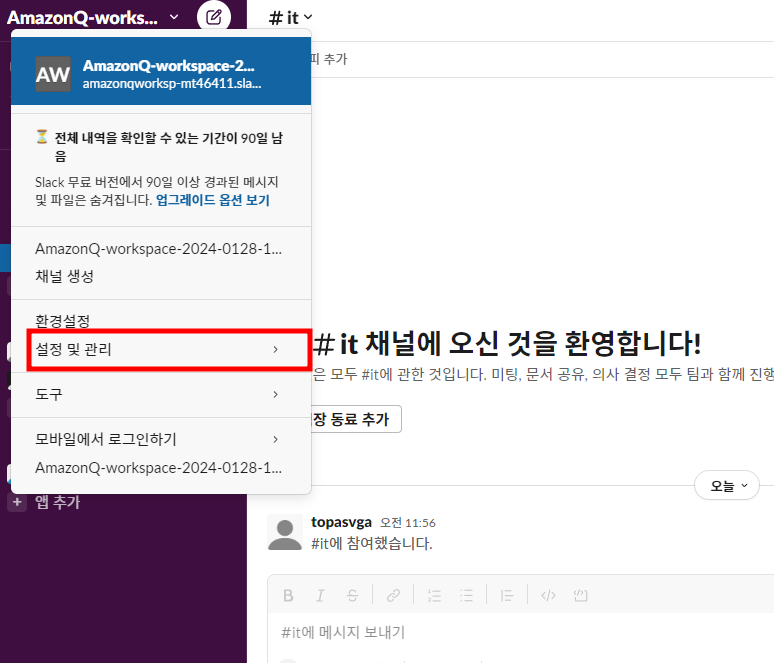Image resolution: width=774 pixels, height=663 pixels.
Task: Toggle italic formatting in composer
Action: 320,595
